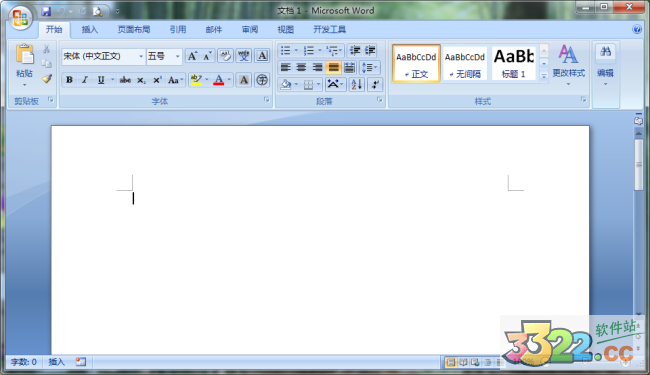Toggle italic formatting
Screen dimensions: 650x375
(x=85, y=80)
